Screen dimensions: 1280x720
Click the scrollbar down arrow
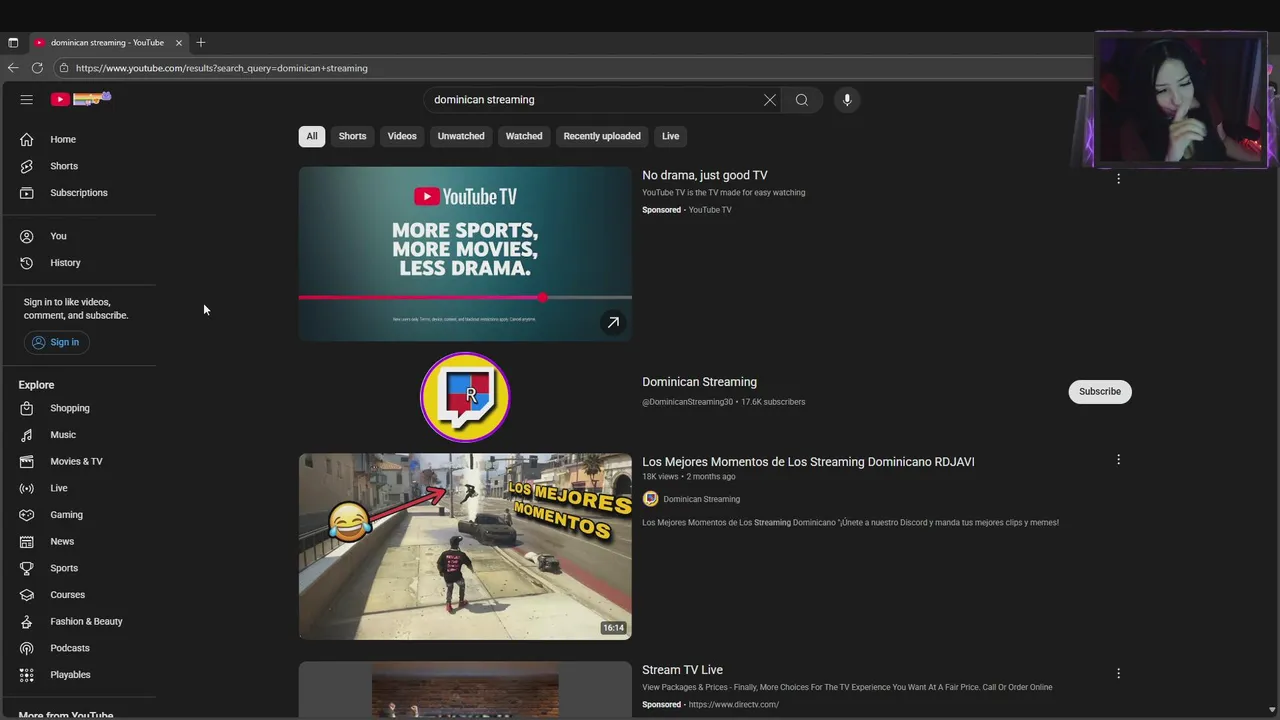[1272, 710]
